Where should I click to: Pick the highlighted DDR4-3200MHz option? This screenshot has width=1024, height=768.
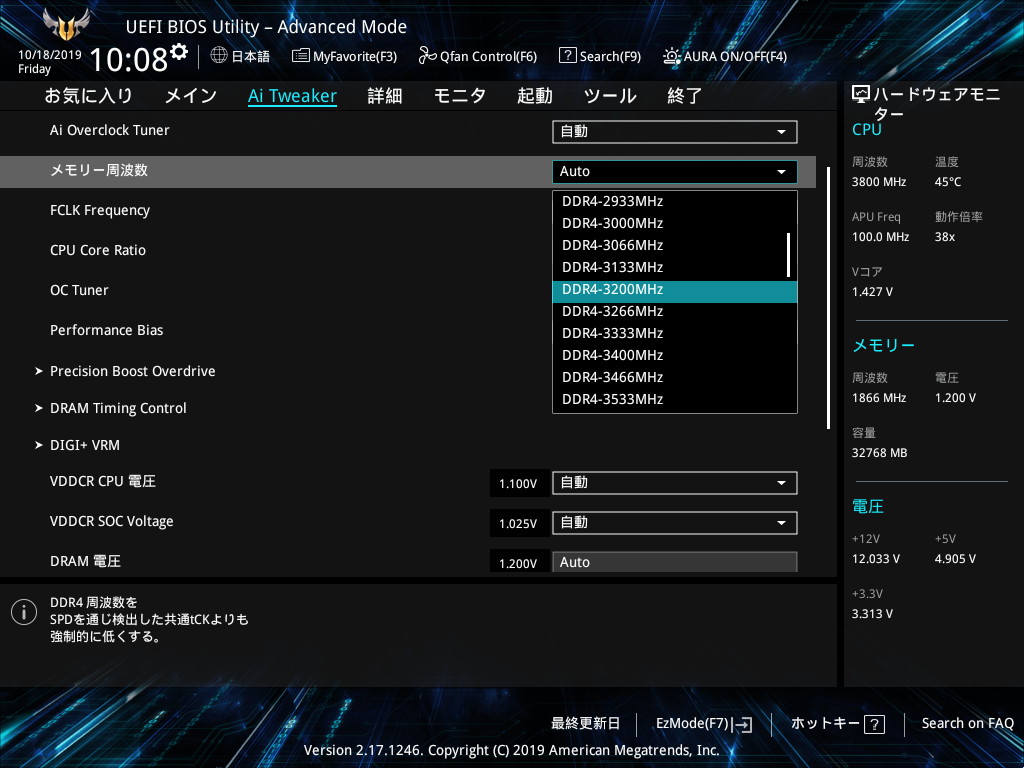(675, 292)
